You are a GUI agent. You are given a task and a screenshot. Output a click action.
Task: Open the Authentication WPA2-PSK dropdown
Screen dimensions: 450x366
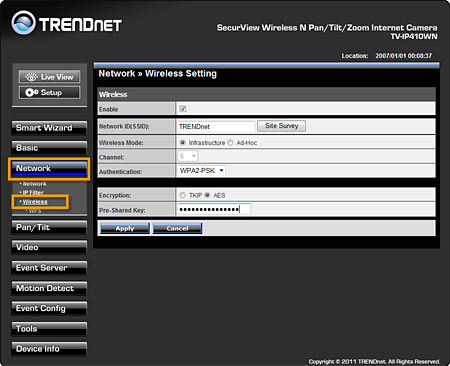(201, 171)
